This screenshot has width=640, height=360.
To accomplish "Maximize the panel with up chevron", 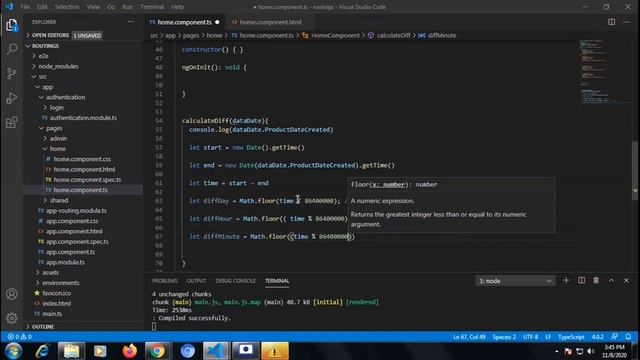I will [x=611, y=280].
